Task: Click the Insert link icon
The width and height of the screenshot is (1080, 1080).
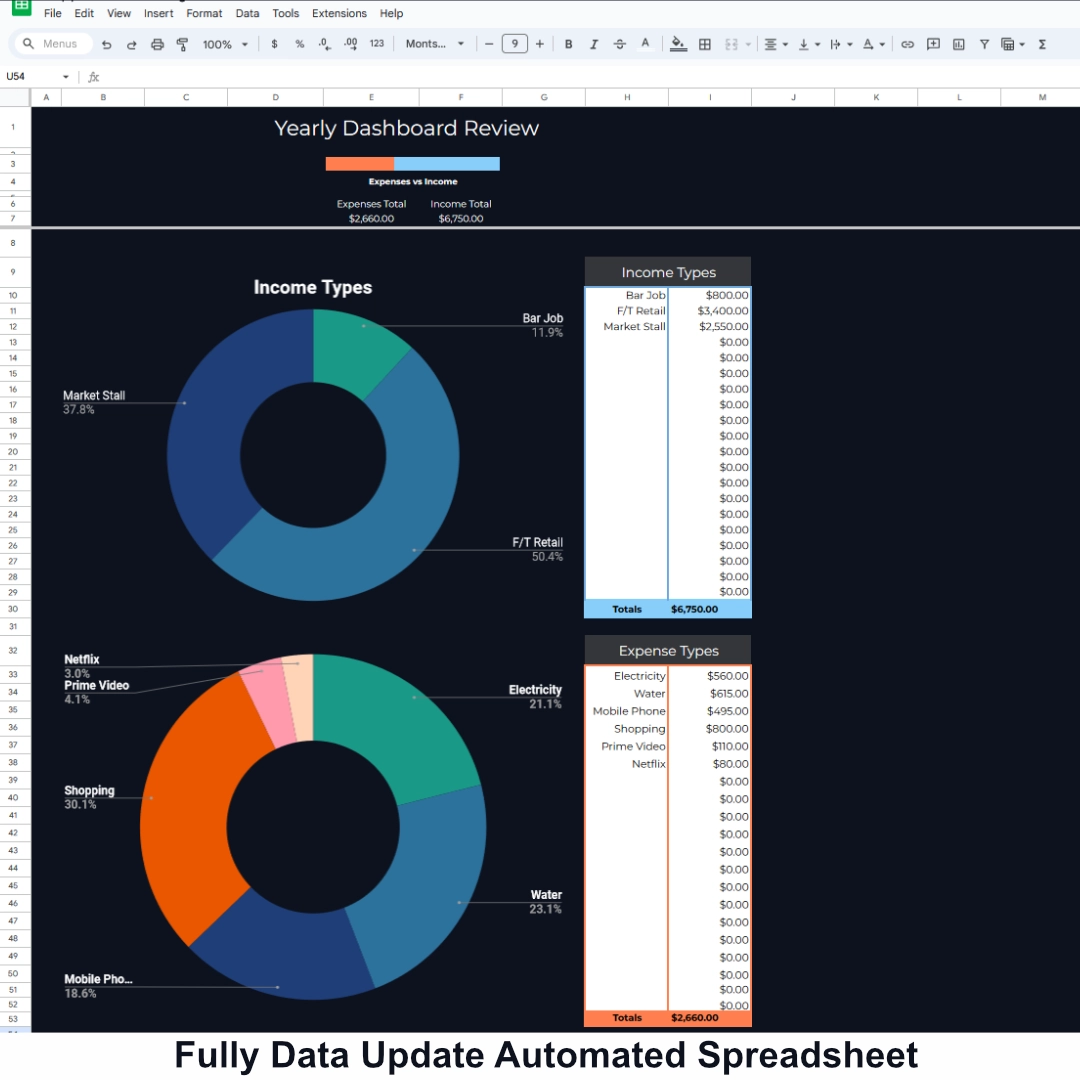Action: [908, 44]
